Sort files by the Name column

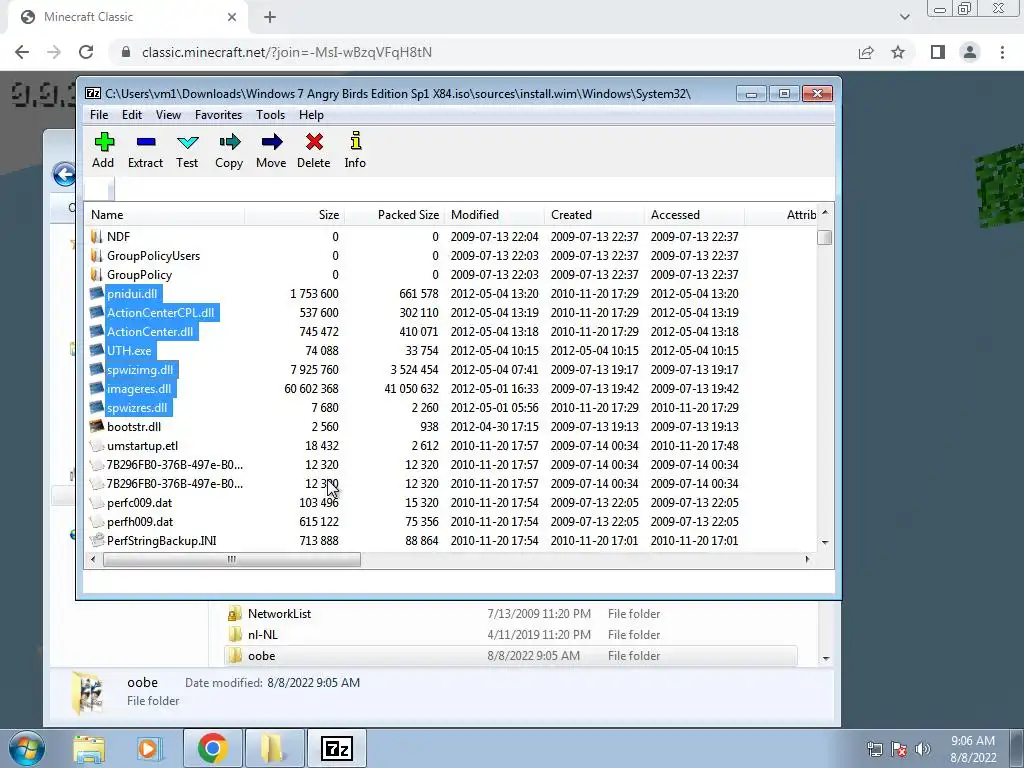165,215
